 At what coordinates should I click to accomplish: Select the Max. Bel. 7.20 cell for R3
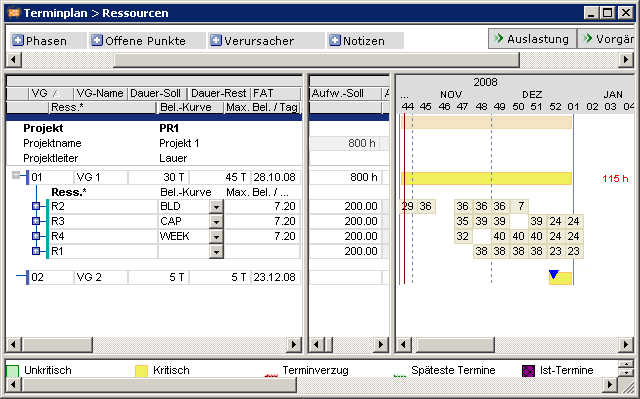(262, 221)
